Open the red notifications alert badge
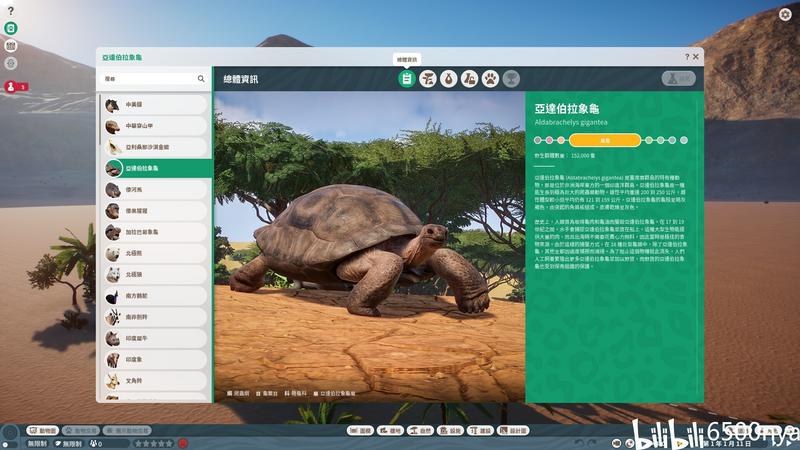Viewport: 800px width, 450px height. [15, 87]
